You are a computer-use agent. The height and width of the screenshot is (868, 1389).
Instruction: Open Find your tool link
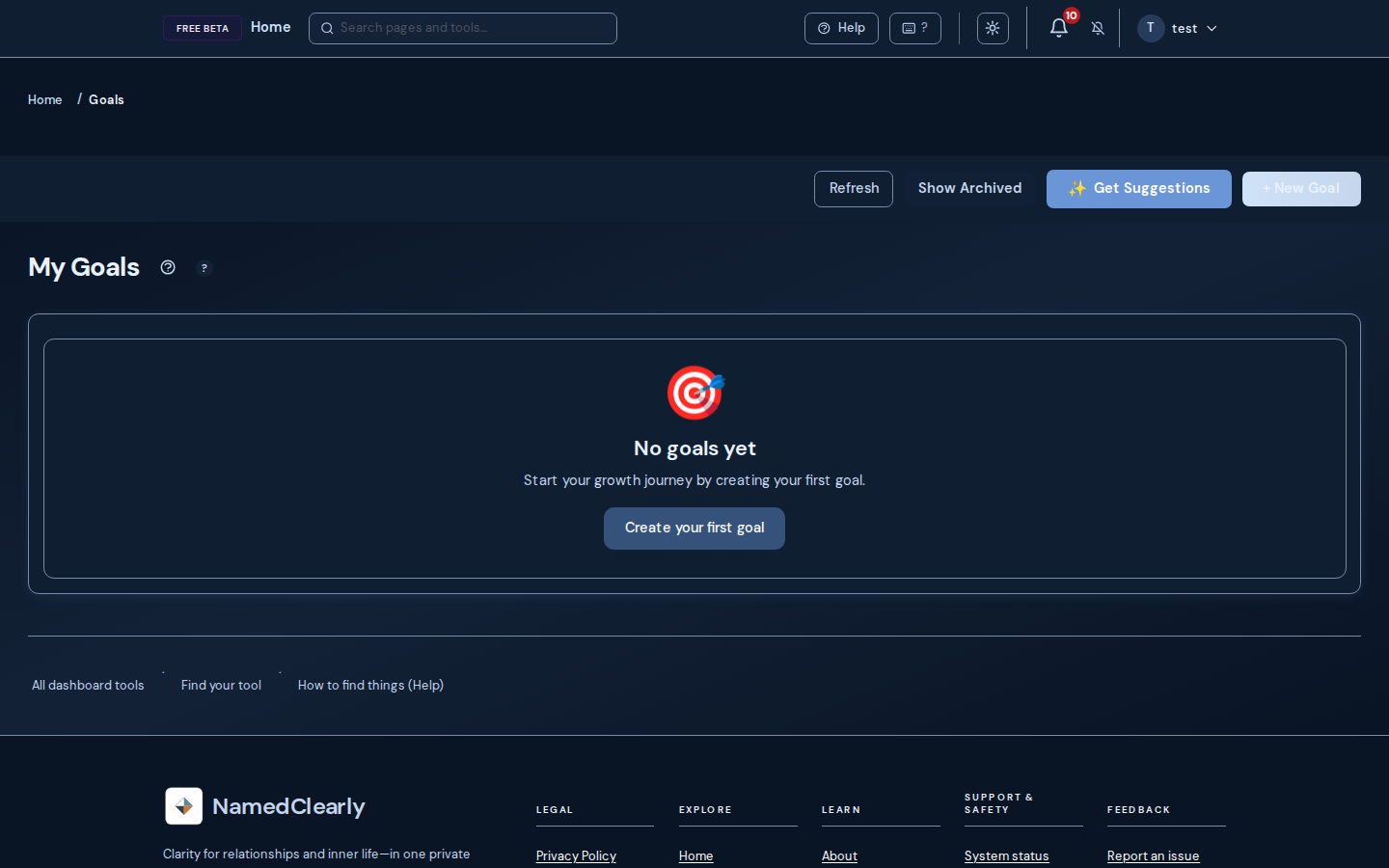pyautogui.click(x=221, y=685)
